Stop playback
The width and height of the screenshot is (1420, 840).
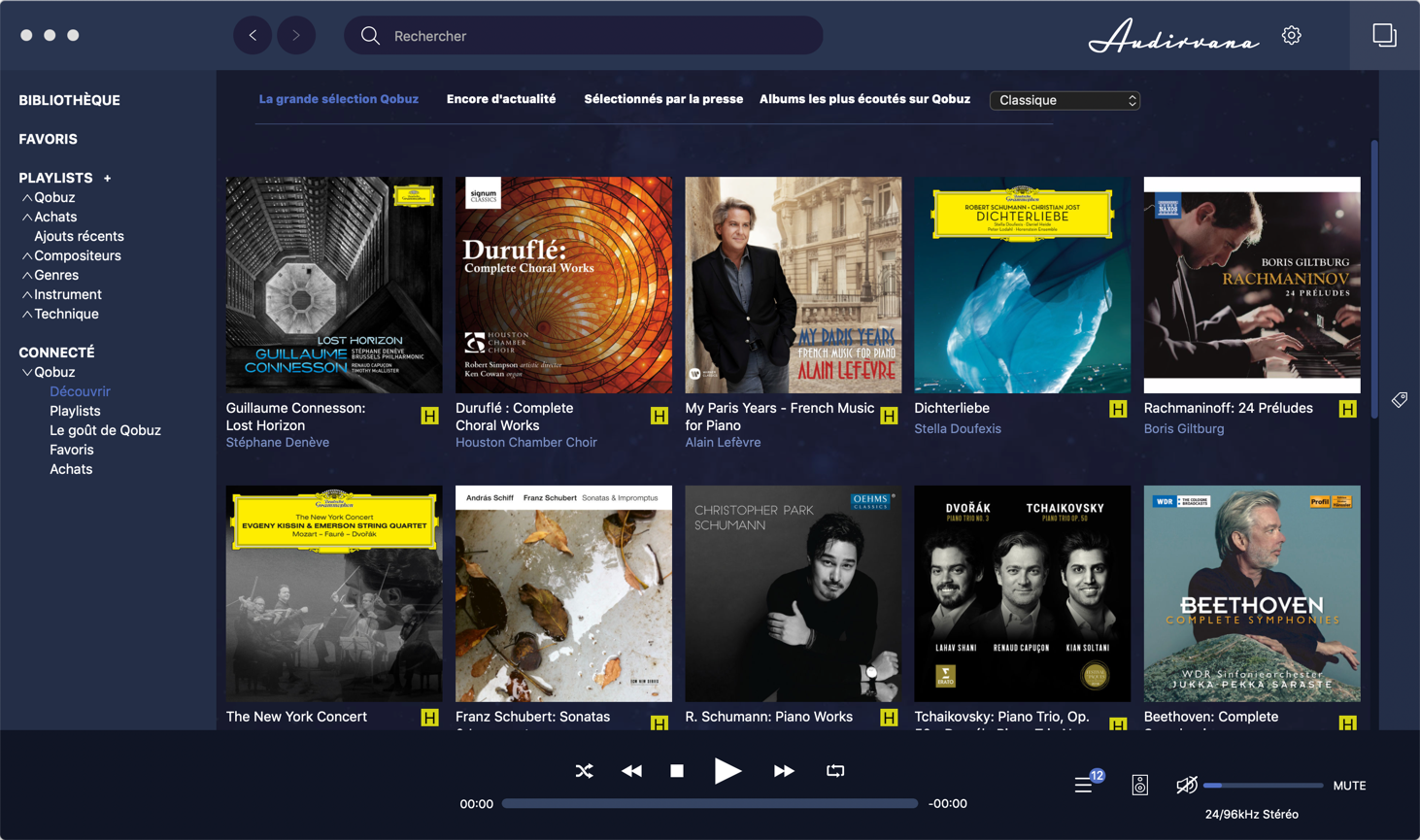point(677,771)
